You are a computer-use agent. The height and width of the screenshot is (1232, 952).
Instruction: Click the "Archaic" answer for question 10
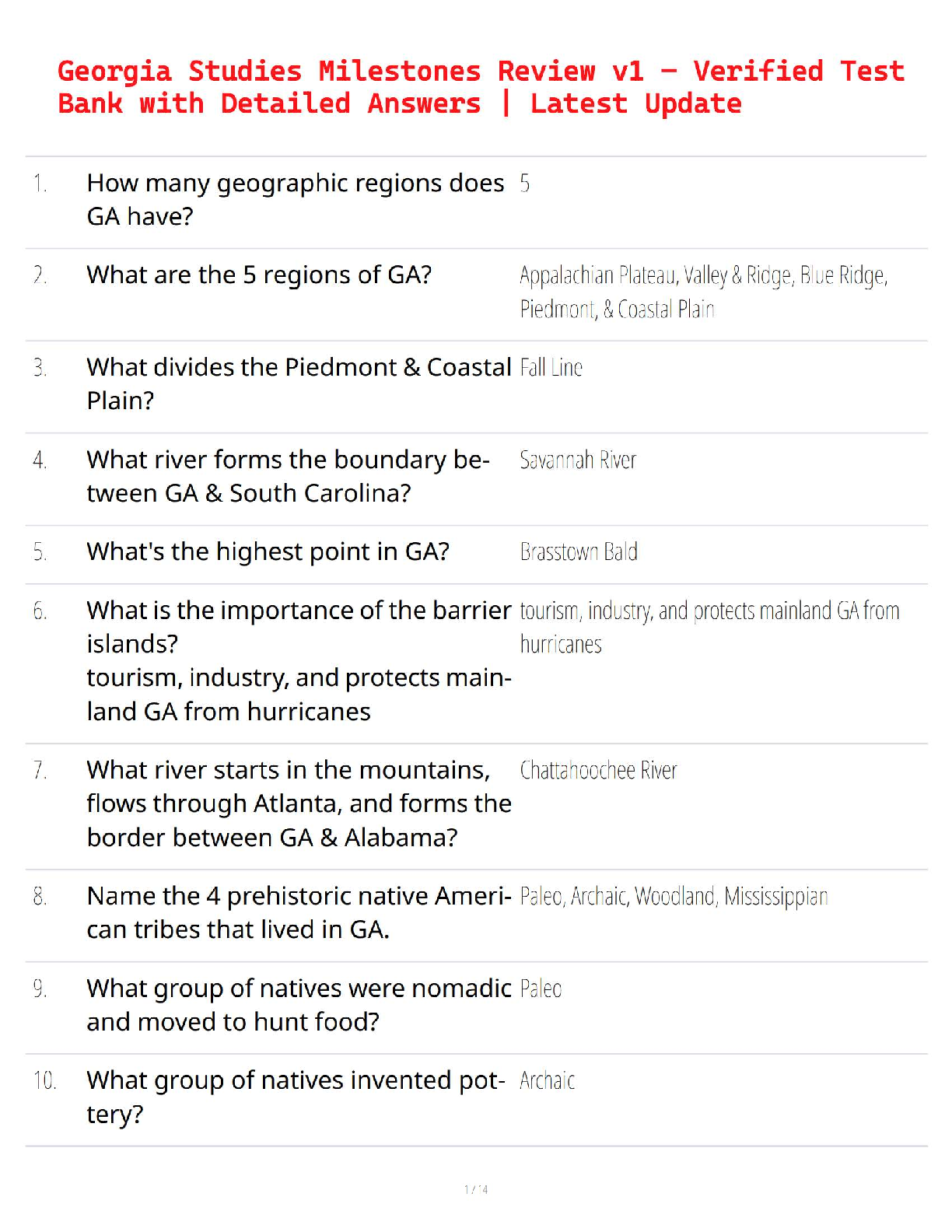click(547, 1081)
